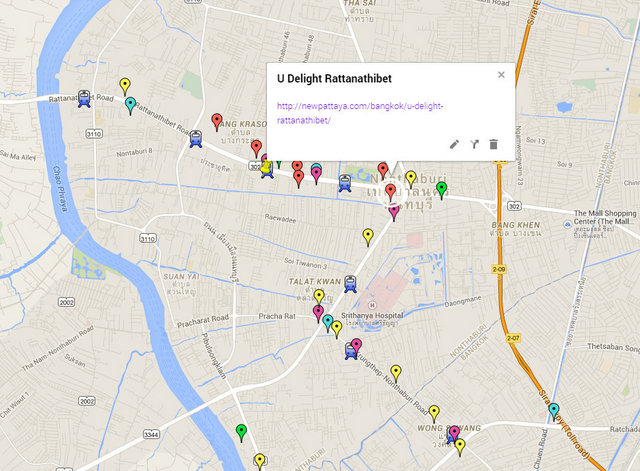The width and height of the screenshot is (640, 471).
Task: Click the 'U Delight Rattanathibet' popup title
Action: pyautogui.click(x=334, y=78)
